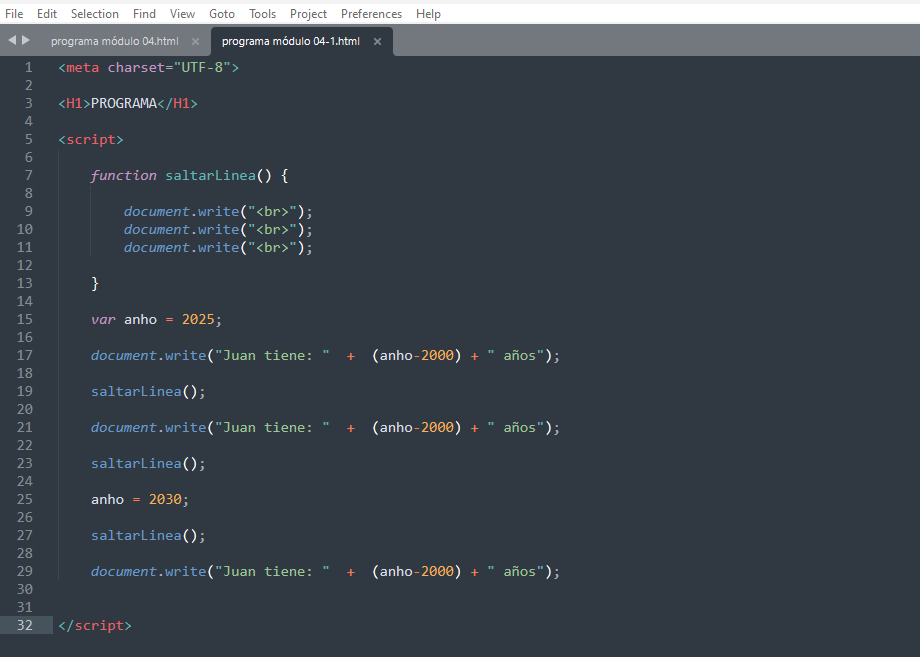Click line number 30 in the gutter
The image size is (920, 657).
[x=25, y=589]
